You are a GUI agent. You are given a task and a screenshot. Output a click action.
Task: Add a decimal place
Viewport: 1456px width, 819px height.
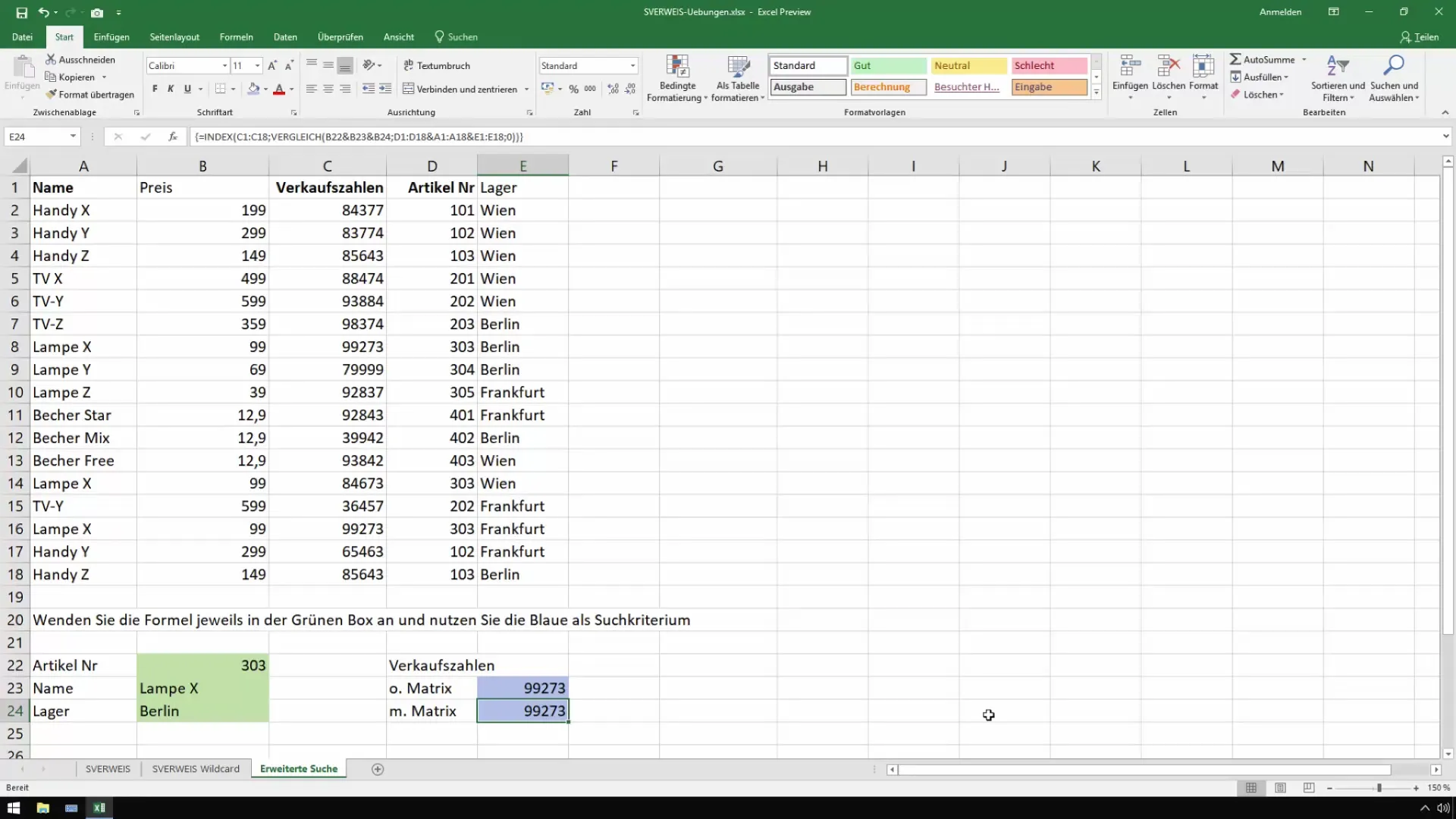pos(613,89)
